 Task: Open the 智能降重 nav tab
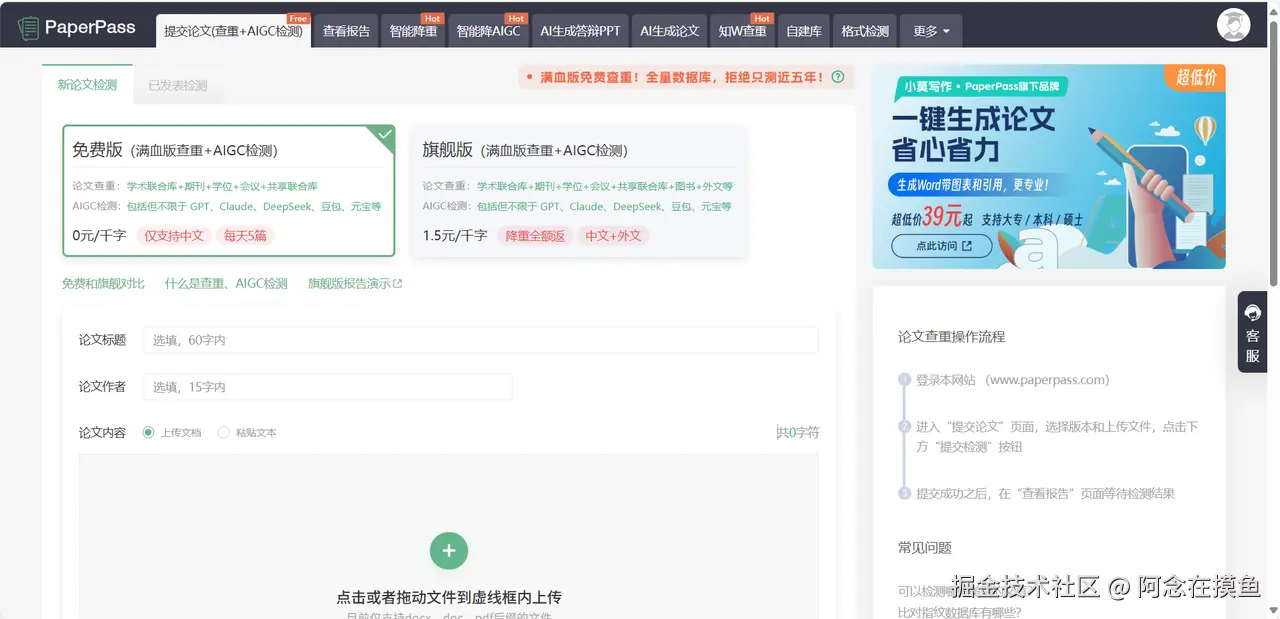413,31
